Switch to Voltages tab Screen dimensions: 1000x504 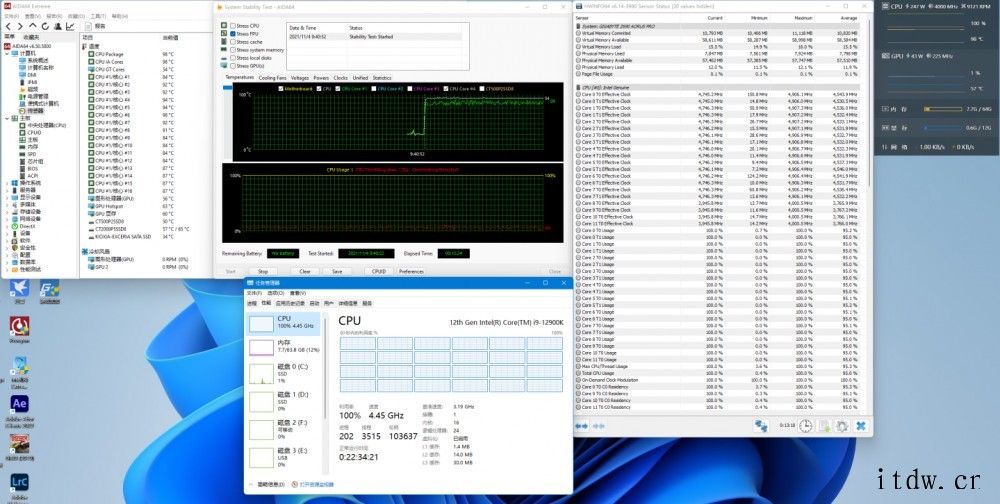click(x=300, y=78)
